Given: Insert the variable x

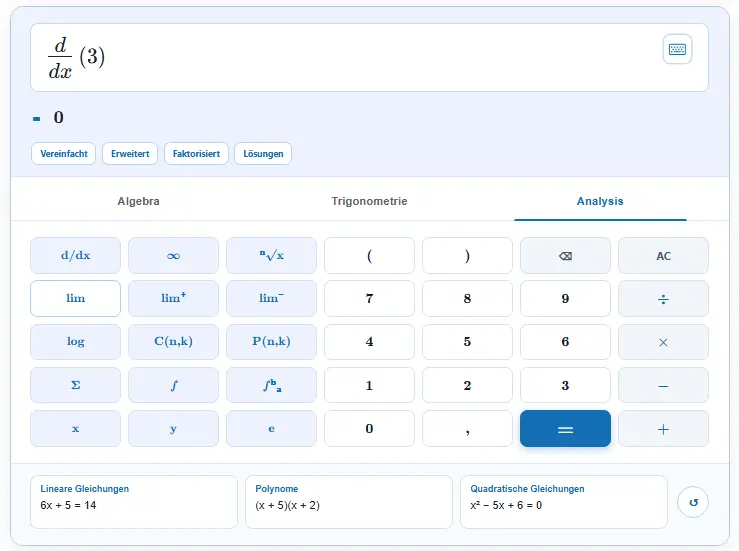Looking at the screenshot, I should point(75,428).
